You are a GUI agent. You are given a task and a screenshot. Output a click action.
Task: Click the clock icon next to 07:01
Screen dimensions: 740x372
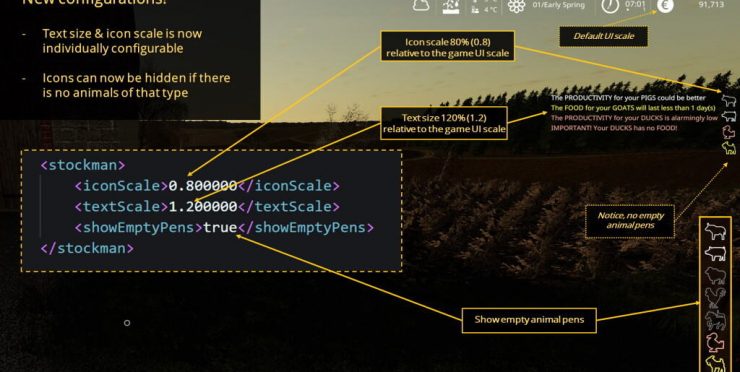click(x=610, y=6)
